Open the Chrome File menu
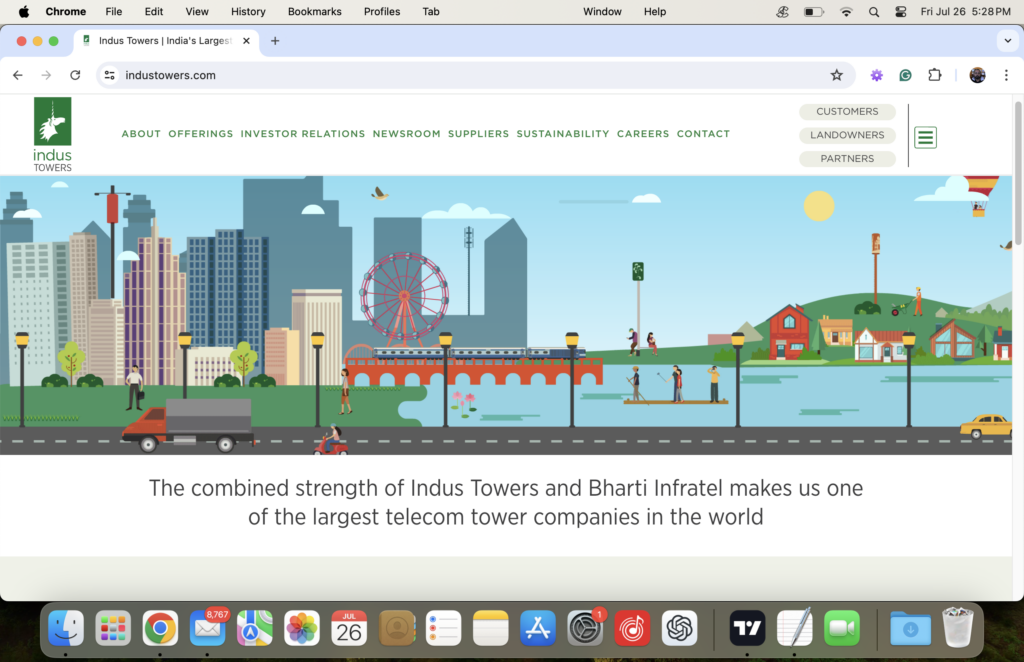1024x662 pixels. click(x=114, y=12)
